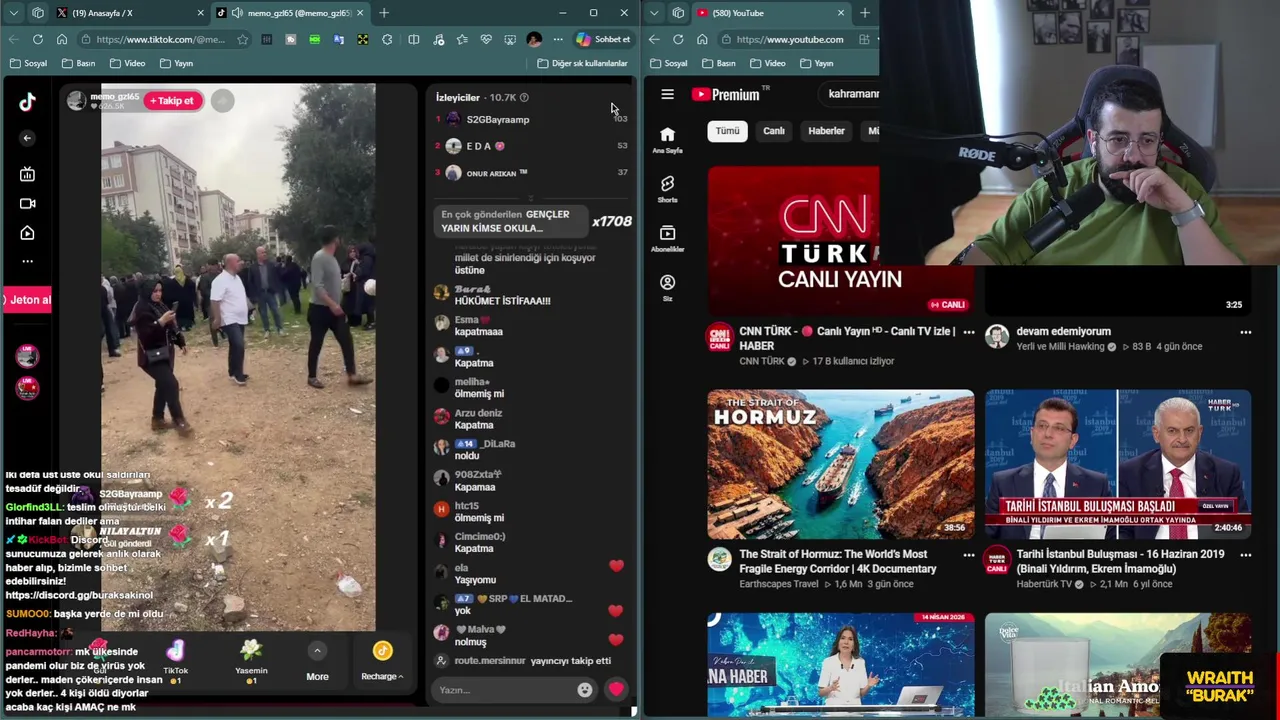Image resolution: width=1280 pixels, height=720 pixels.
Task: Expand the Recharge coins menu
Action: pos(382,662)
